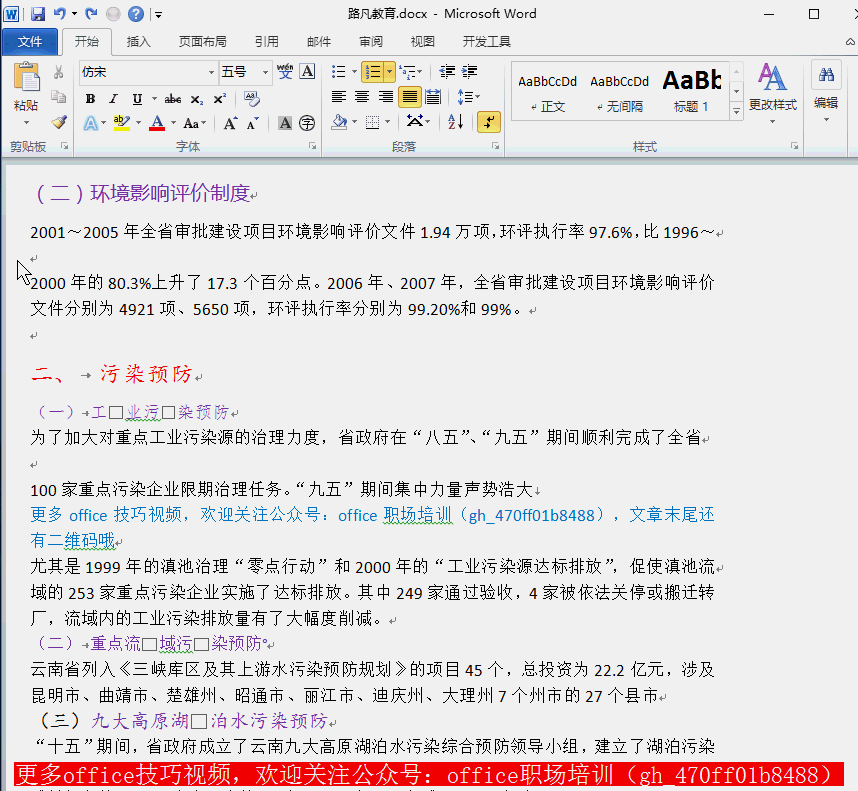Apply strikethrough formatting
Screen dimensions: 858x791
172,98
